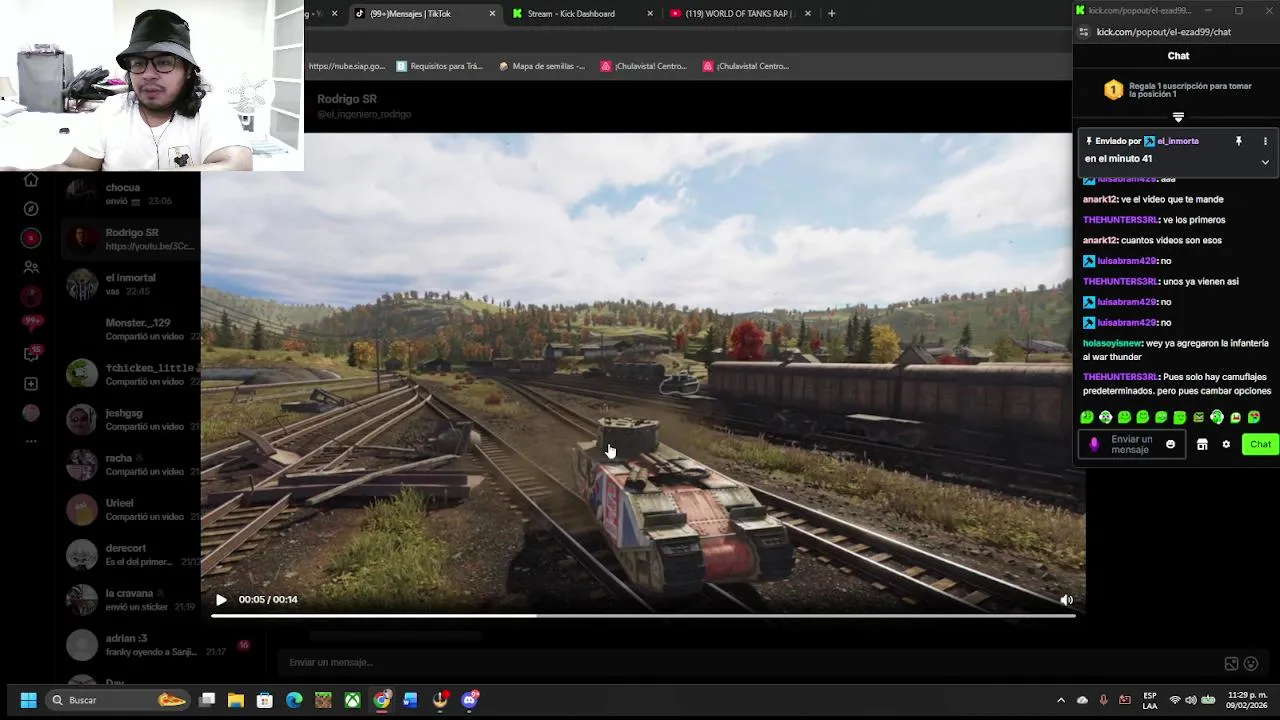Open jeshgsg conversation
1280x720 pixels.
pos(130,419)
